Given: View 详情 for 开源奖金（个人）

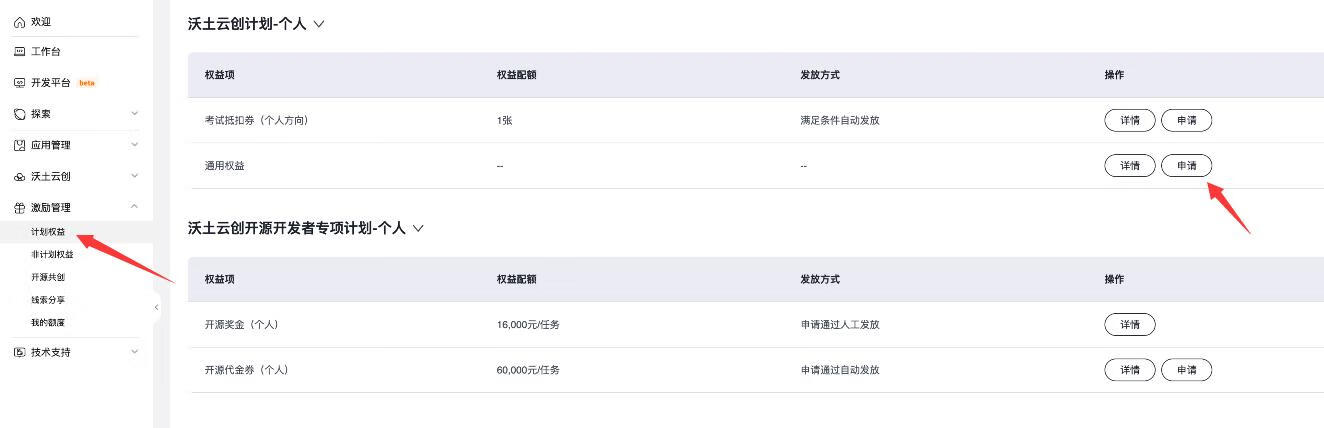Looking at the screenshot, I should [1130, 325].
